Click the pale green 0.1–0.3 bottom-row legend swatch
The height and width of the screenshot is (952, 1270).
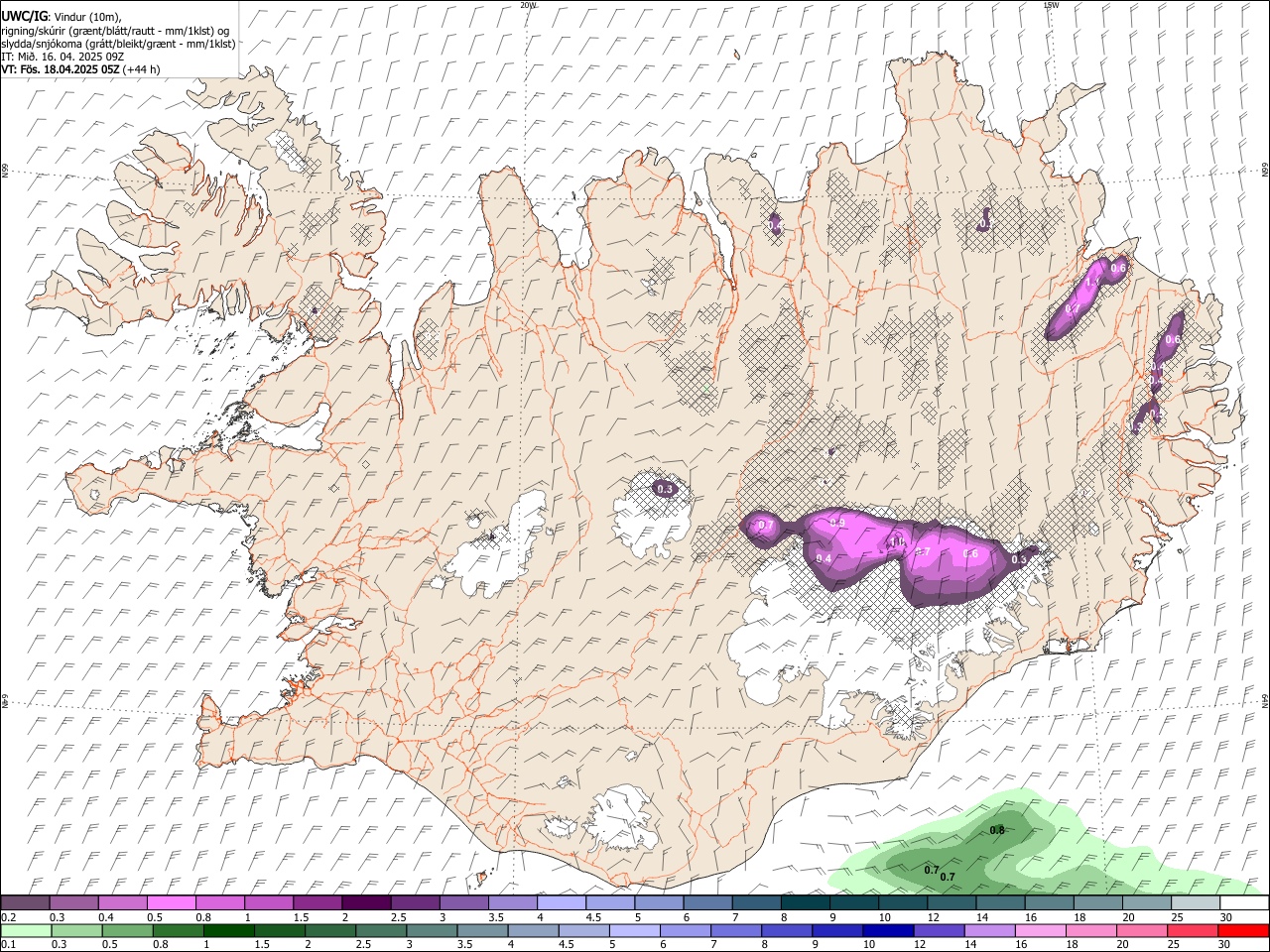(26, 931)
